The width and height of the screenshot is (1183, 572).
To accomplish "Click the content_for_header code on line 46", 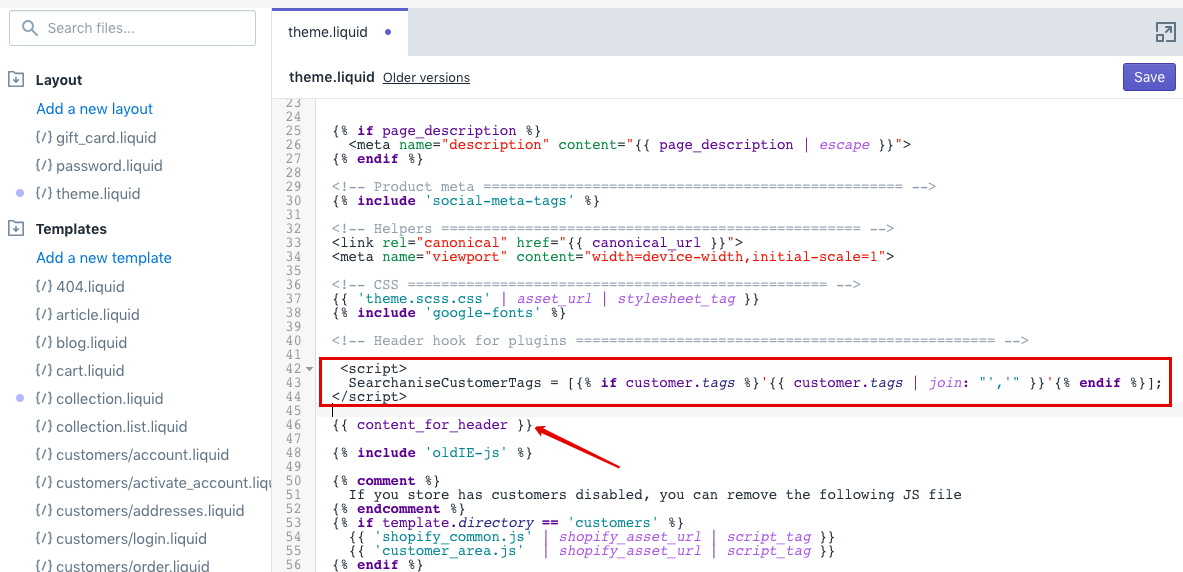I will point(432,425).
